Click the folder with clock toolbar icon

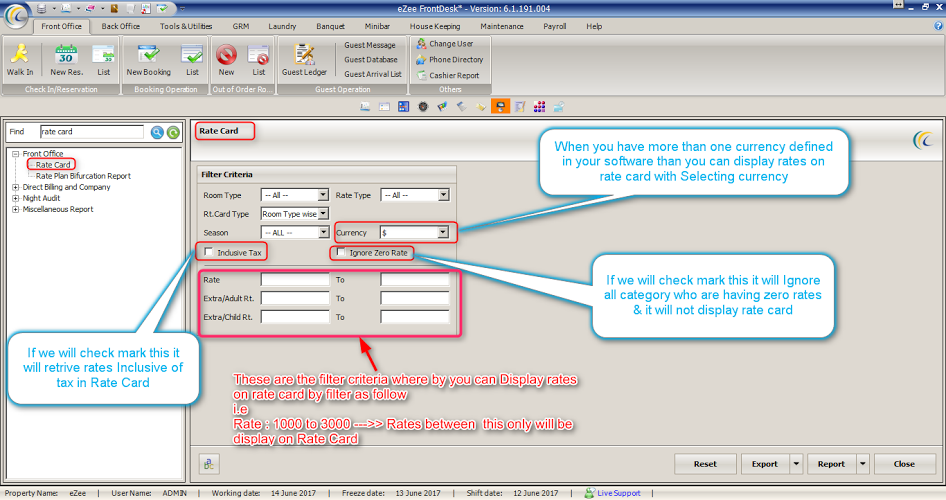coord(558,107)
